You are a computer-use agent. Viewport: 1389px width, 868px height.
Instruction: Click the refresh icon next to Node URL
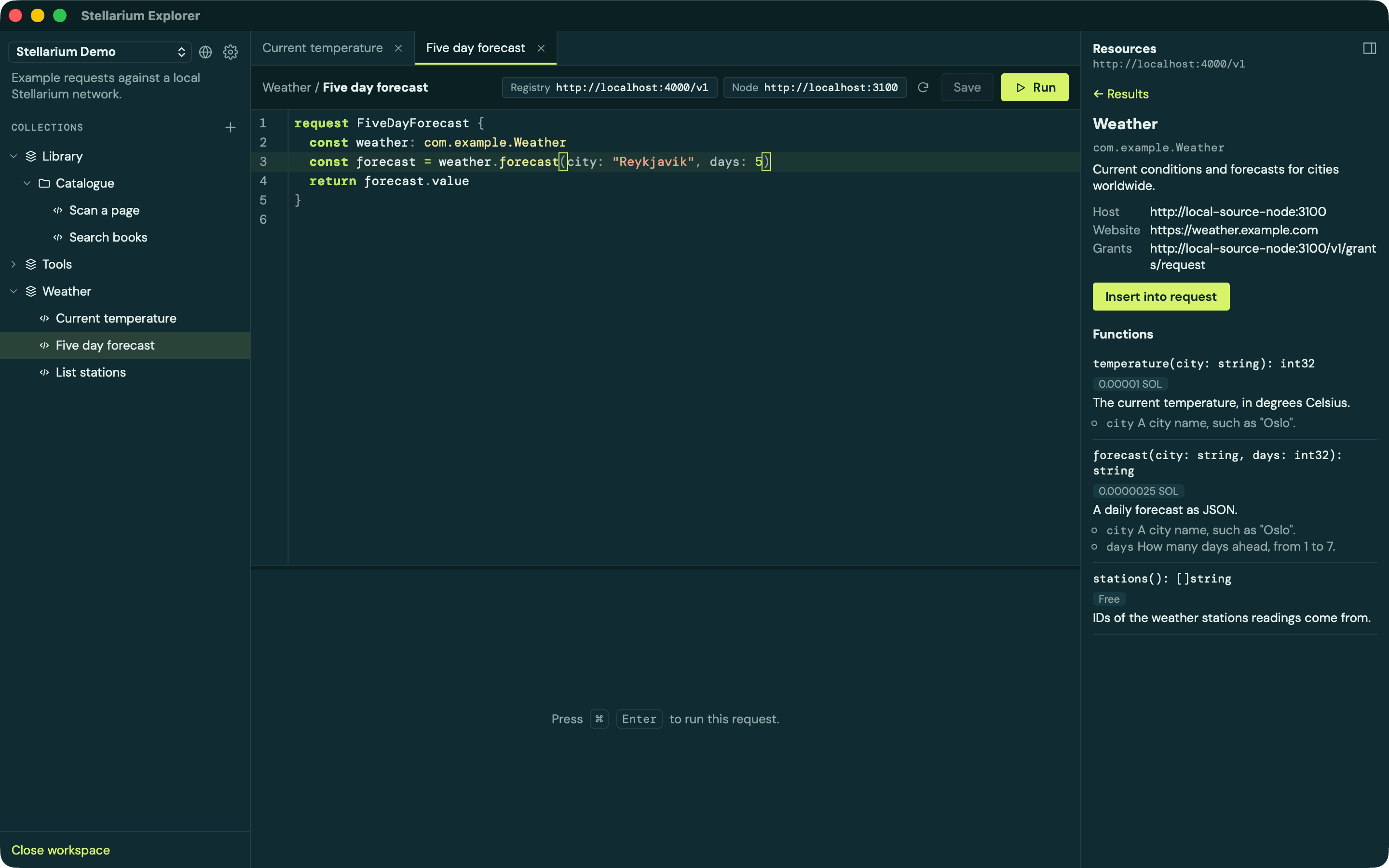point(923,87)
